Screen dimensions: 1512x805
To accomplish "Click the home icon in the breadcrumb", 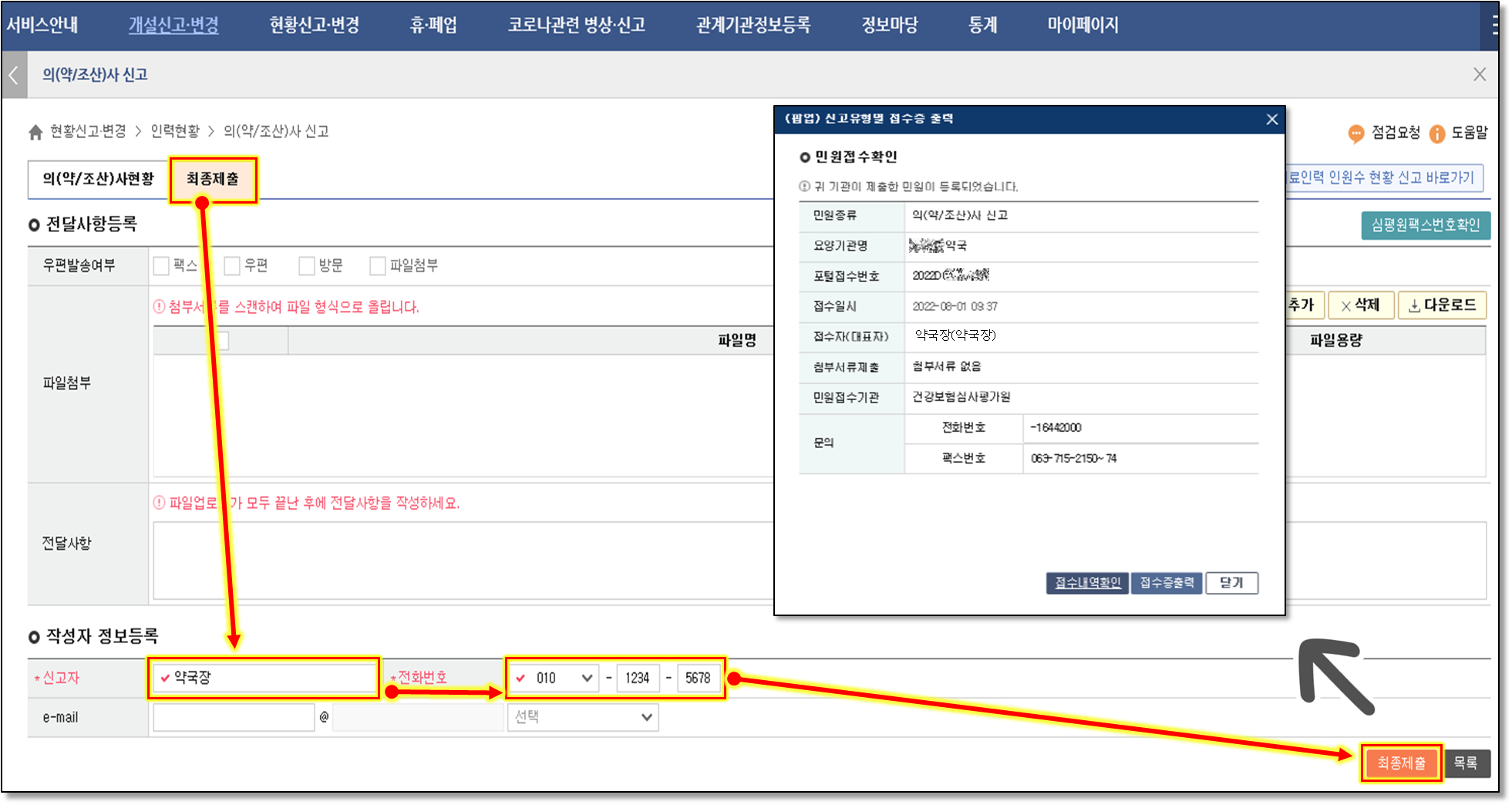I will point(35,133).
